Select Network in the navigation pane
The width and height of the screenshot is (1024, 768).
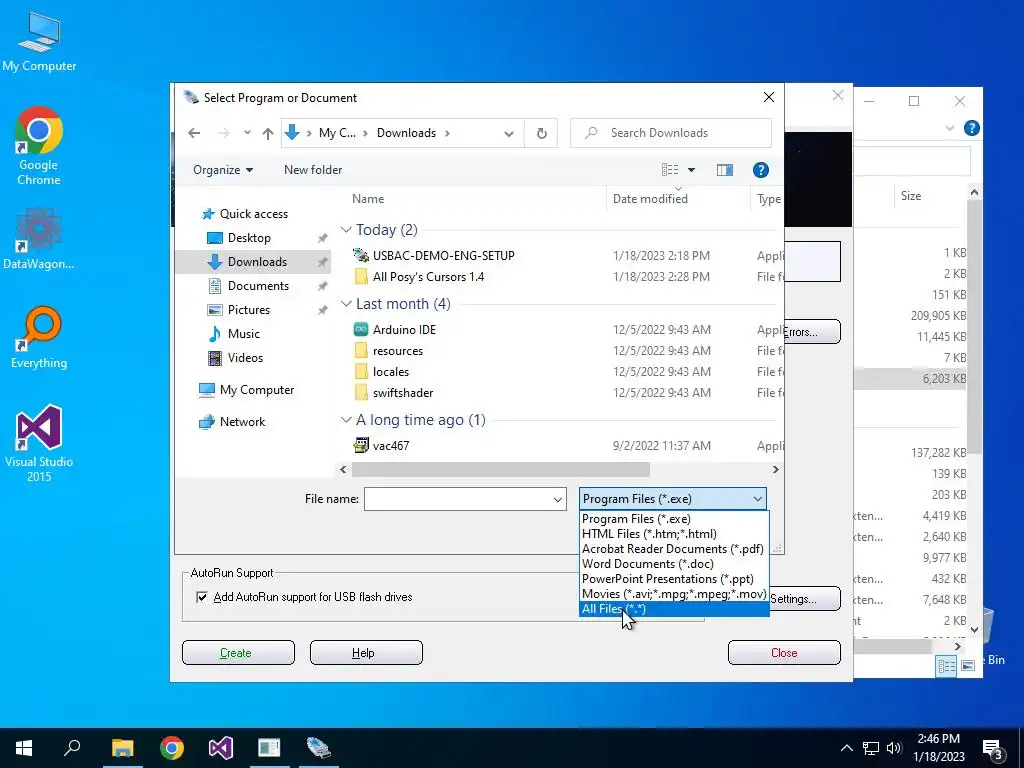[242, 422]
